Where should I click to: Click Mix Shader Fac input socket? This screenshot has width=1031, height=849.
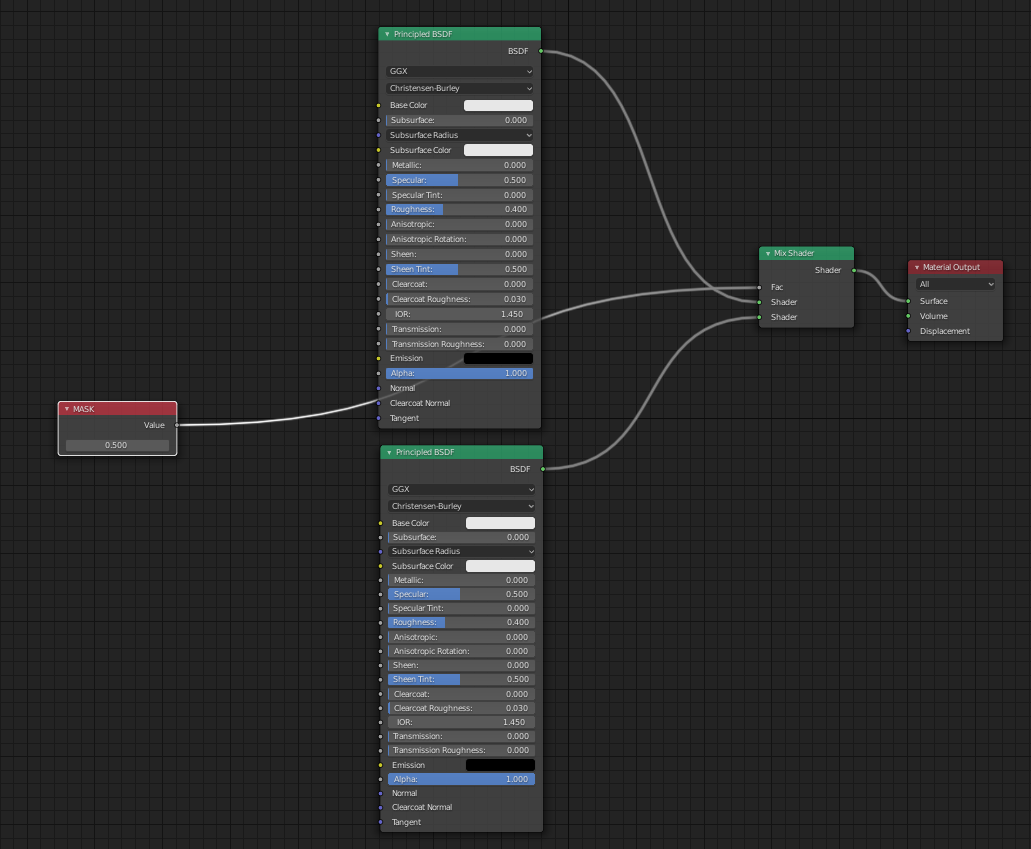[x=759, y=287]
